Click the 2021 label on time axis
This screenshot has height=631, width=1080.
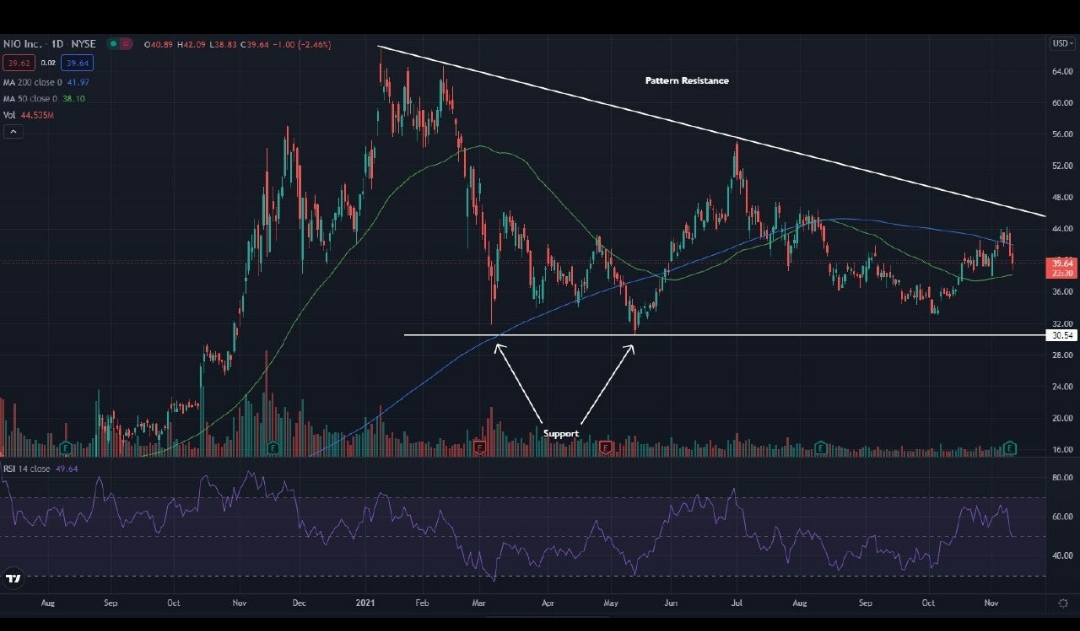click(365, 603)
